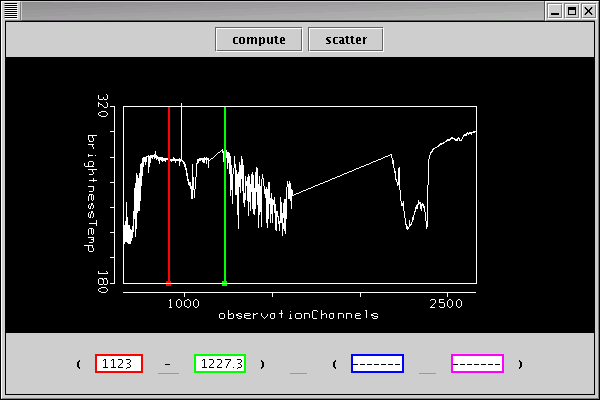
Task: Minimize the window
Action: 555,11
